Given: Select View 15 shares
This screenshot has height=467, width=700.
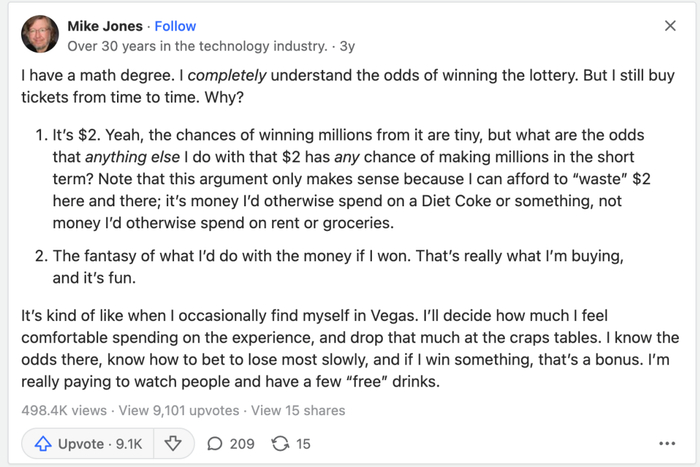Looking at the screenshot, I should (298, 410).
